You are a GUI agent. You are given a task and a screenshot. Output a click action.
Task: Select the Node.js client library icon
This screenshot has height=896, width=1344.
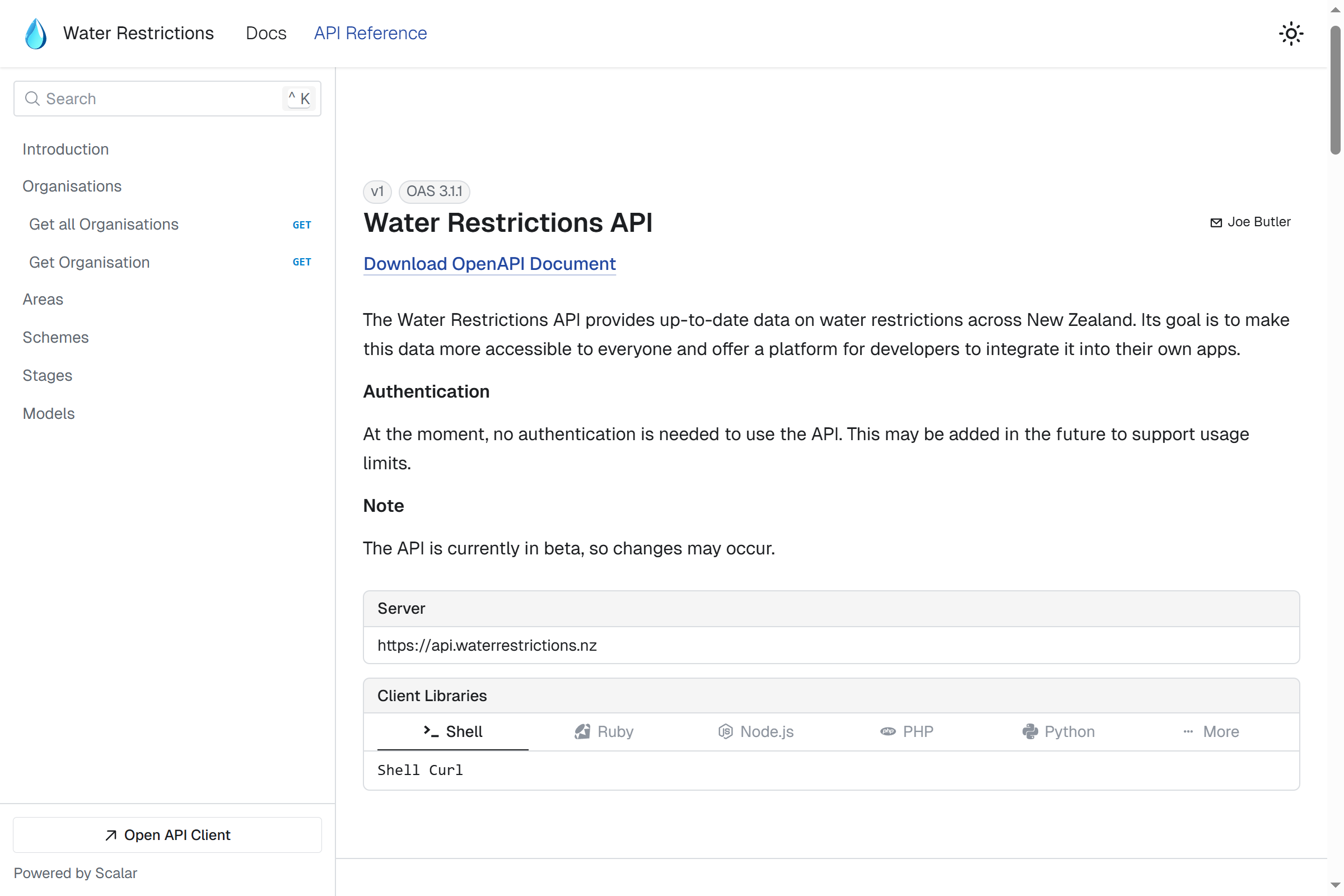point(725,731)
